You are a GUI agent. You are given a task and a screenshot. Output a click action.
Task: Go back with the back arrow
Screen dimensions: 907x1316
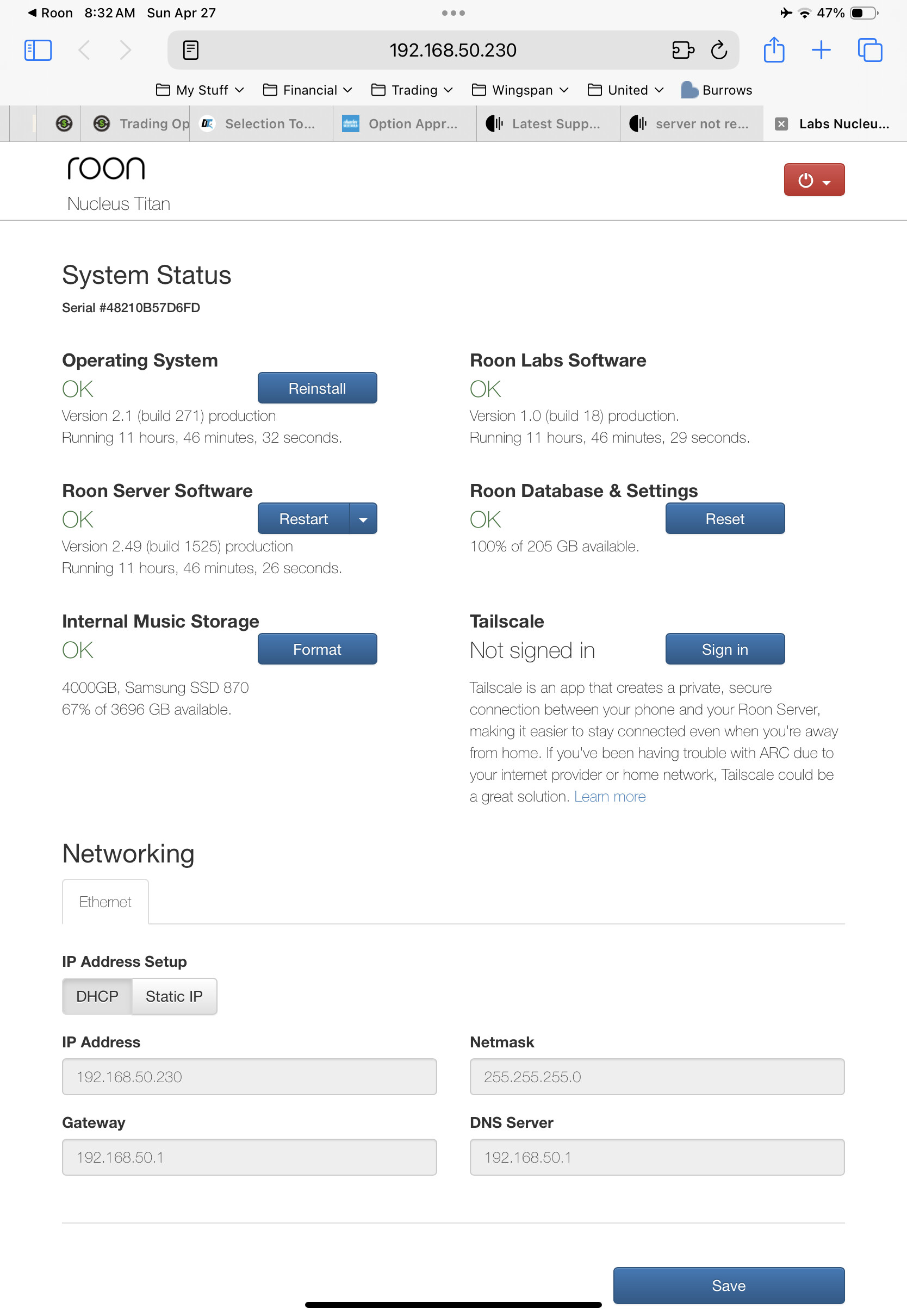coord(84,50)
